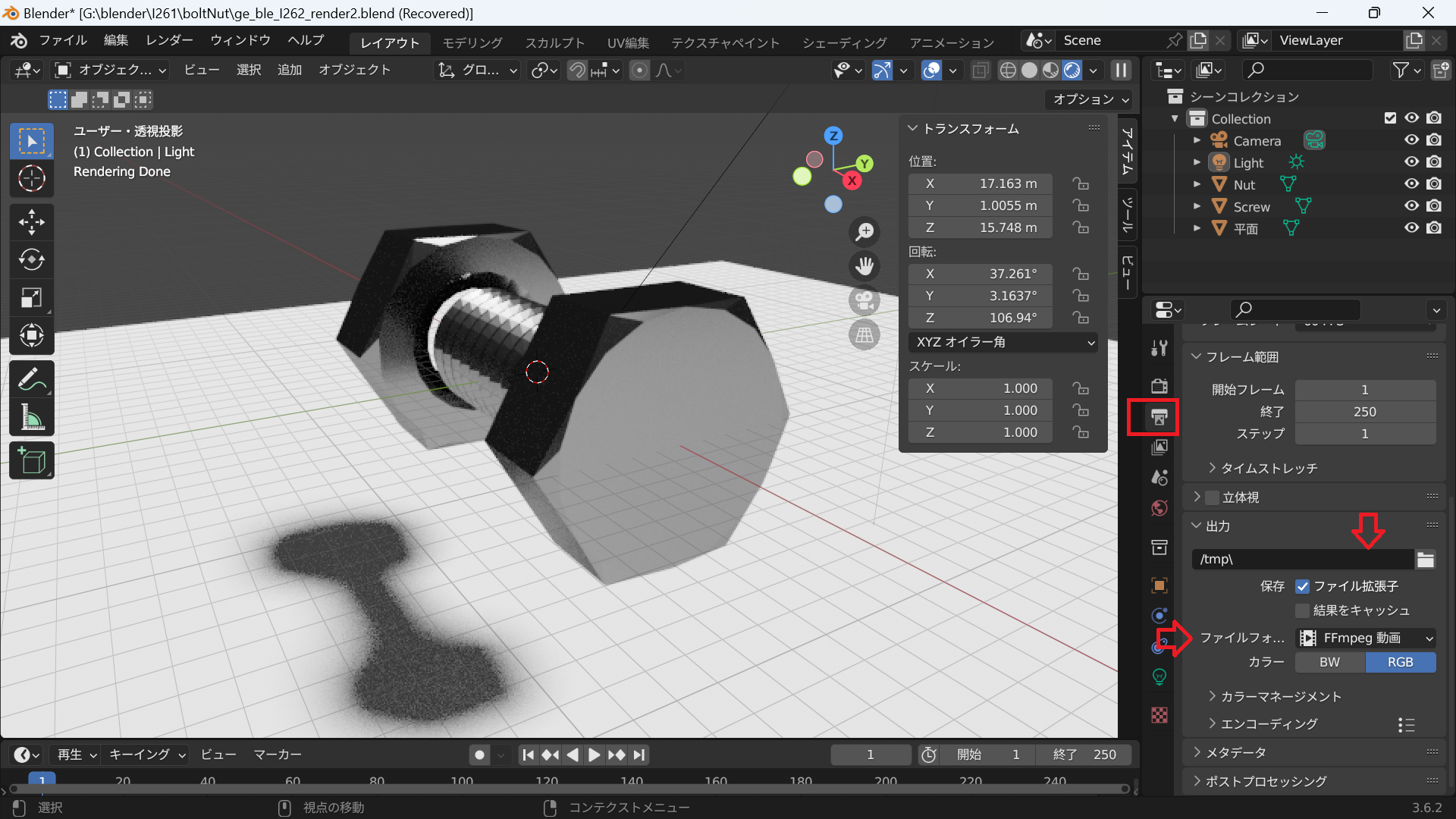Enable snapping with the magnet icon
This screenshot has width=1456, height=819.
pyautogui.click(x=577, y=70)
